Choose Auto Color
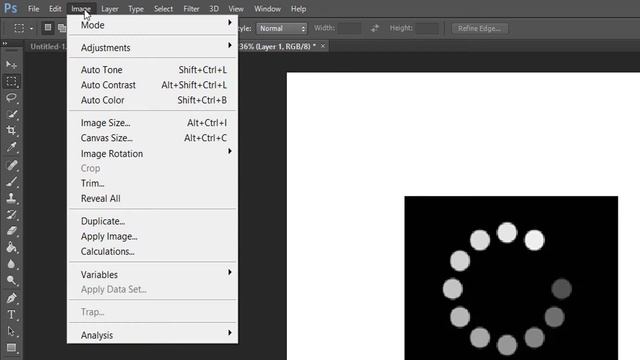The image size is (640, 360). (x=153, y=100)
